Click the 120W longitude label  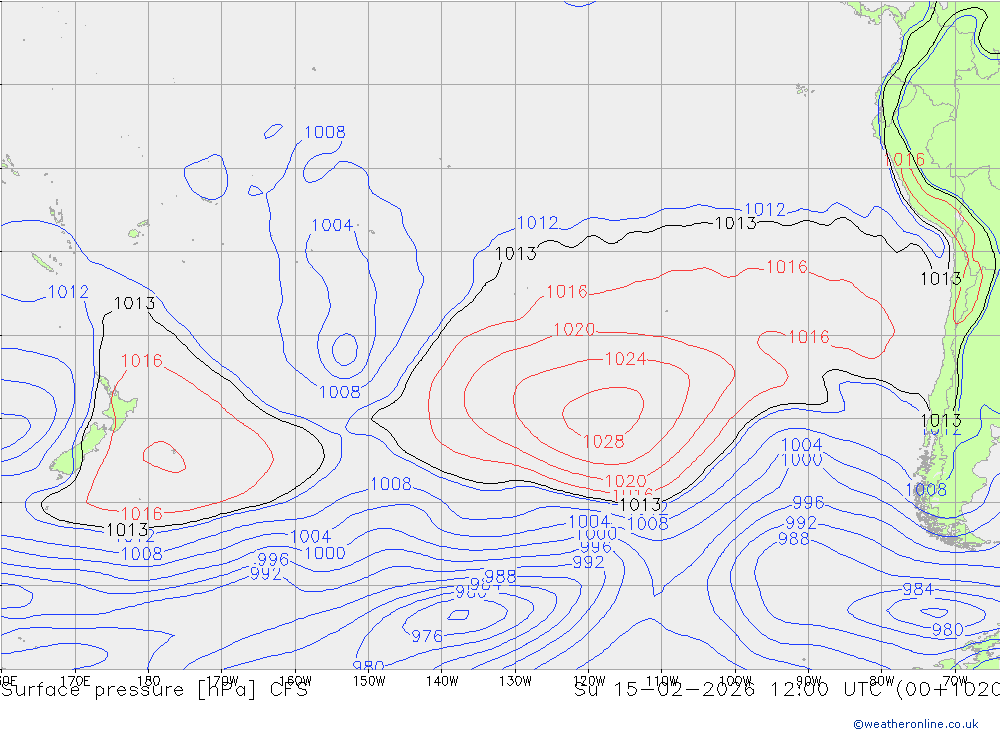coord(589,681)
